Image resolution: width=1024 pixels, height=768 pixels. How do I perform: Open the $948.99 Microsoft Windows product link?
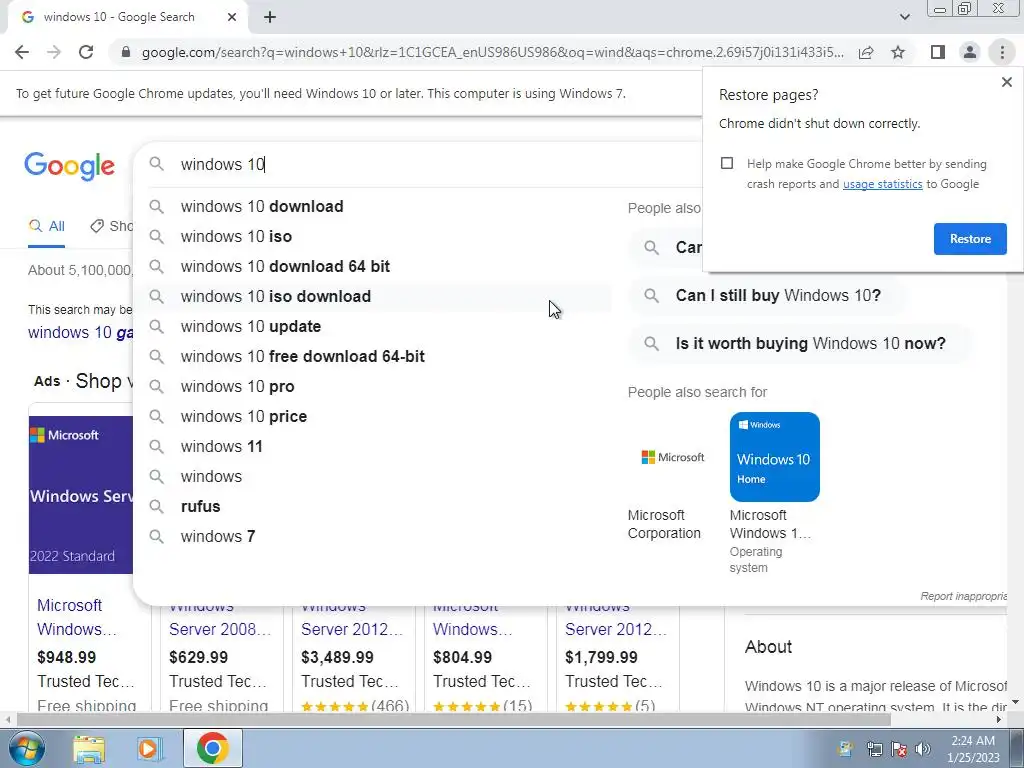(76, 617)
